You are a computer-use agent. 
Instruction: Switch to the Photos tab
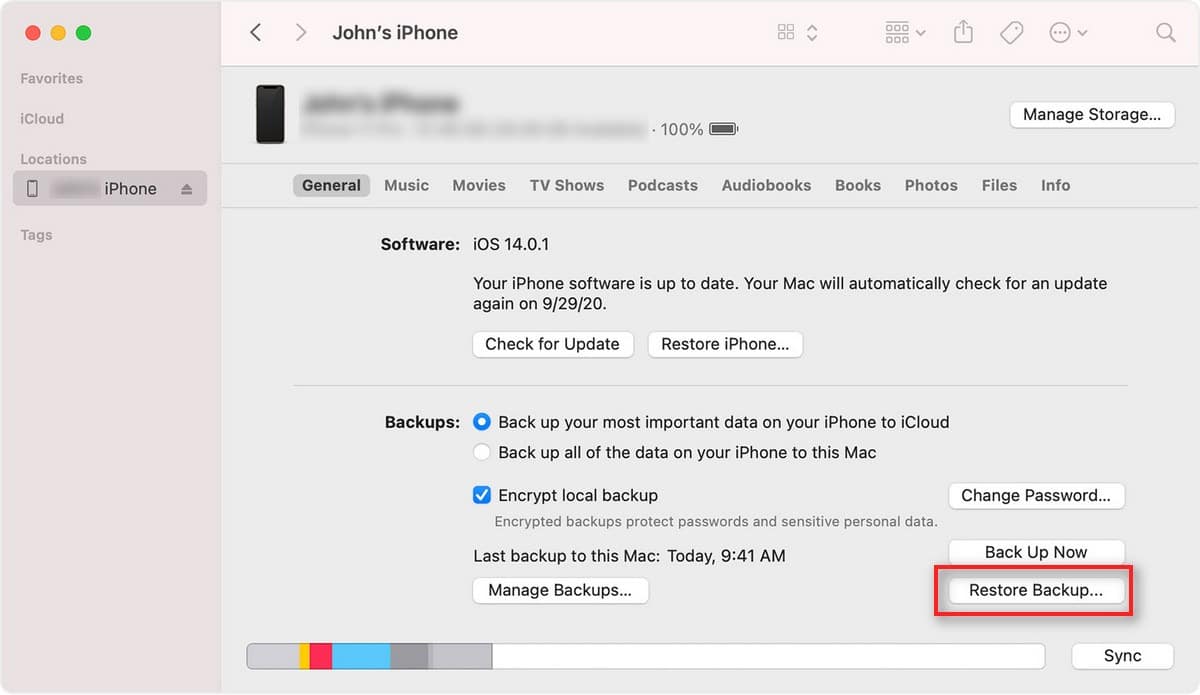pyautogui.click(x=931, y=185)
